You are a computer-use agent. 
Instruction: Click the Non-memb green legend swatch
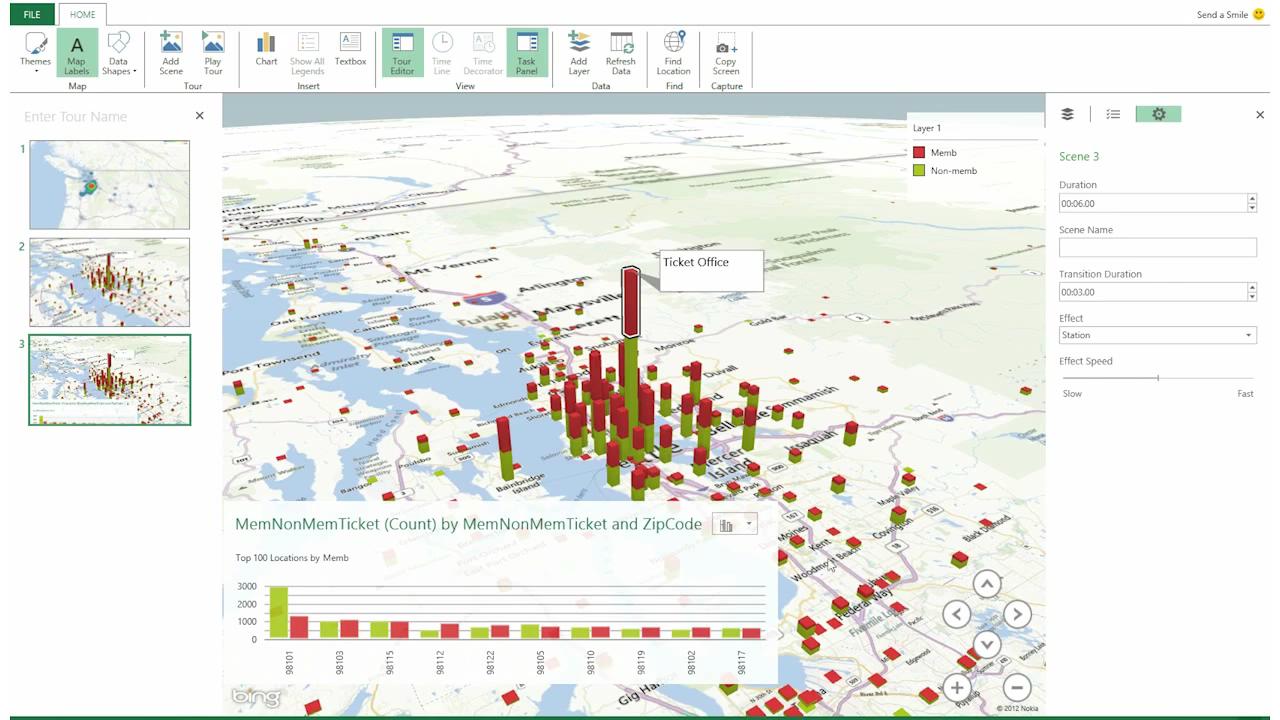tap(918, 171)
